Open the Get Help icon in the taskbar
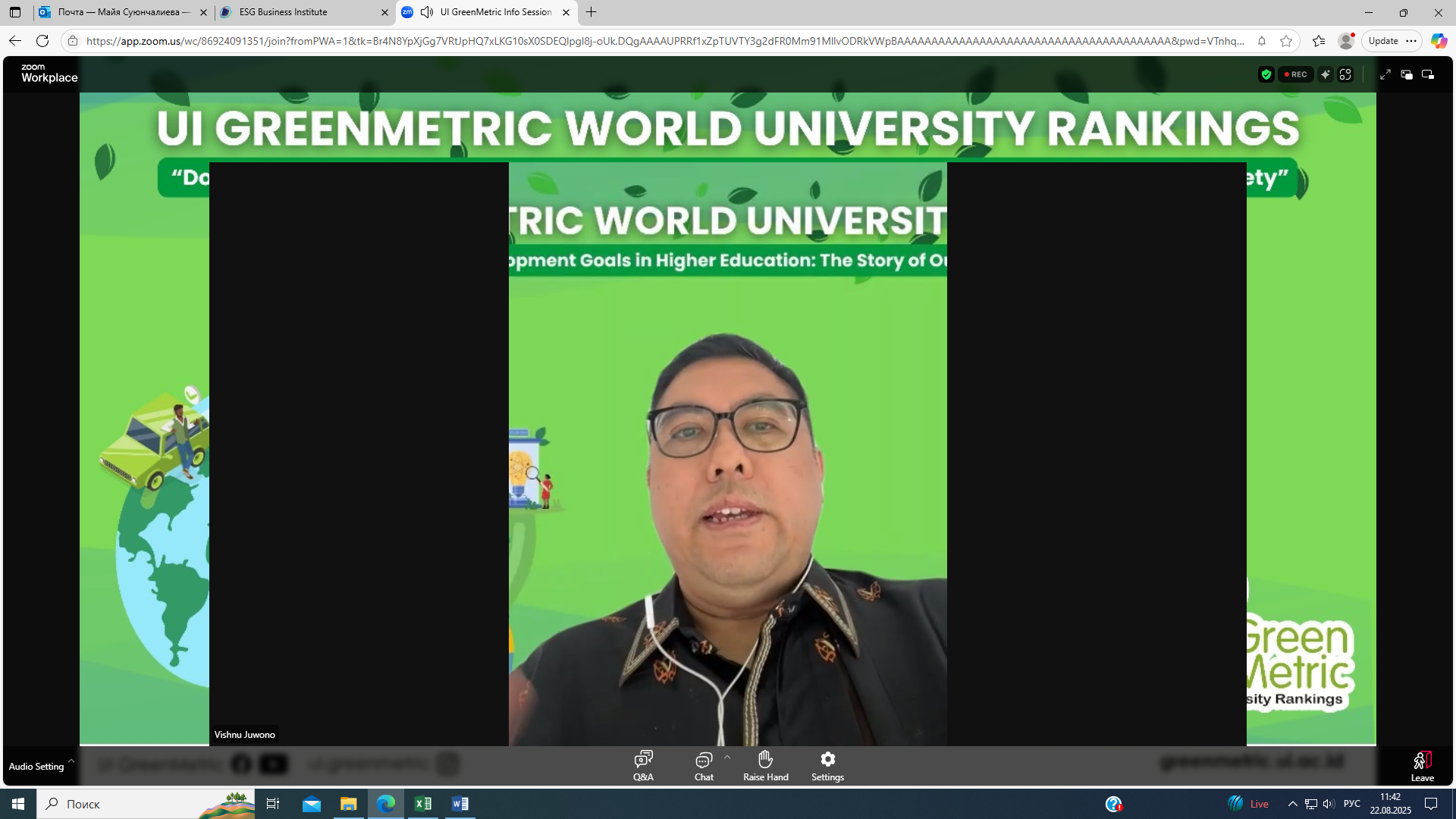The height and width of the screenshot is (819, 1456). pos(1113,804)
